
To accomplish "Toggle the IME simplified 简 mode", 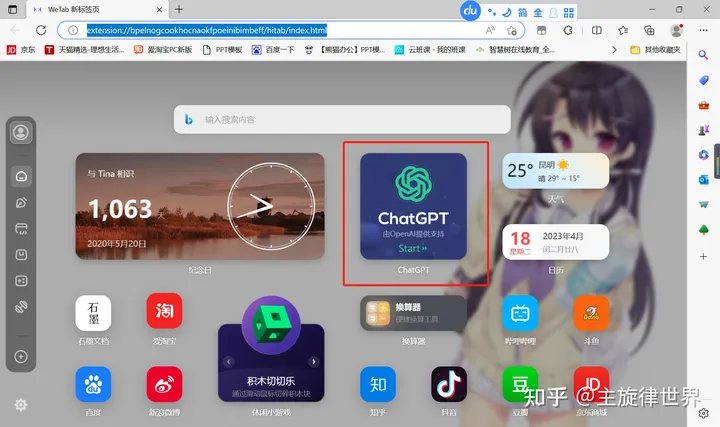I will [x=523, y=12].
